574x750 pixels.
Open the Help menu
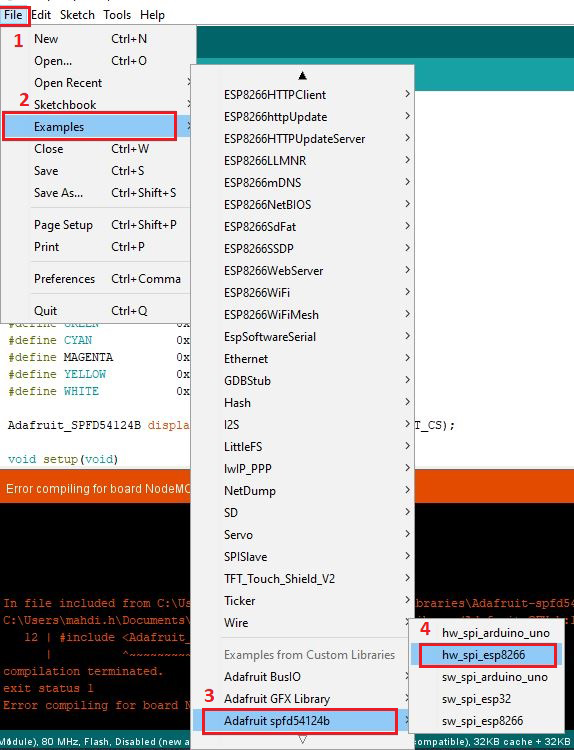tap(152, 15)
